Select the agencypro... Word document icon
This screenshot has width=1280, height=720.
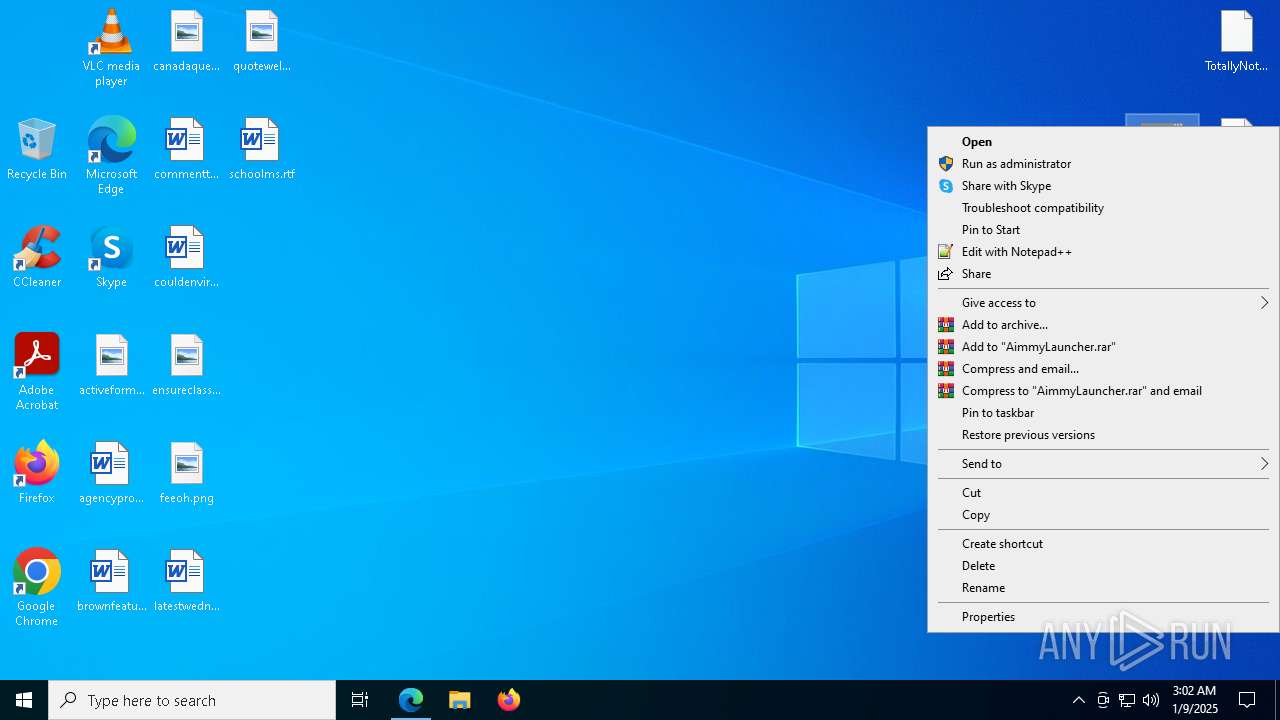click(111, 473)
